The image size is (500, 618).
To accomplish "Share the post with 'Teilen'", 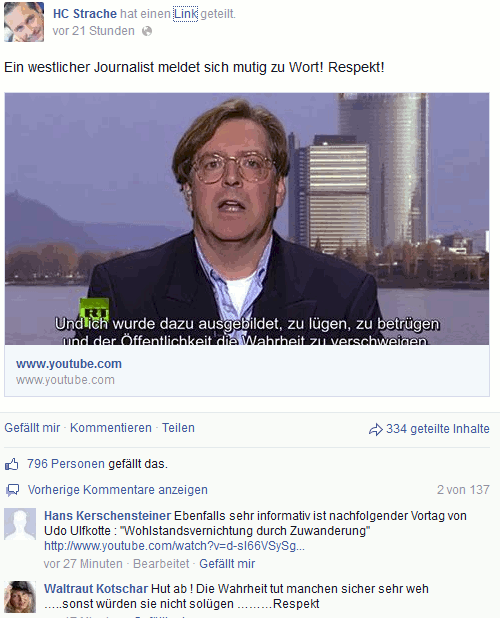I will (x=178, y=428).
